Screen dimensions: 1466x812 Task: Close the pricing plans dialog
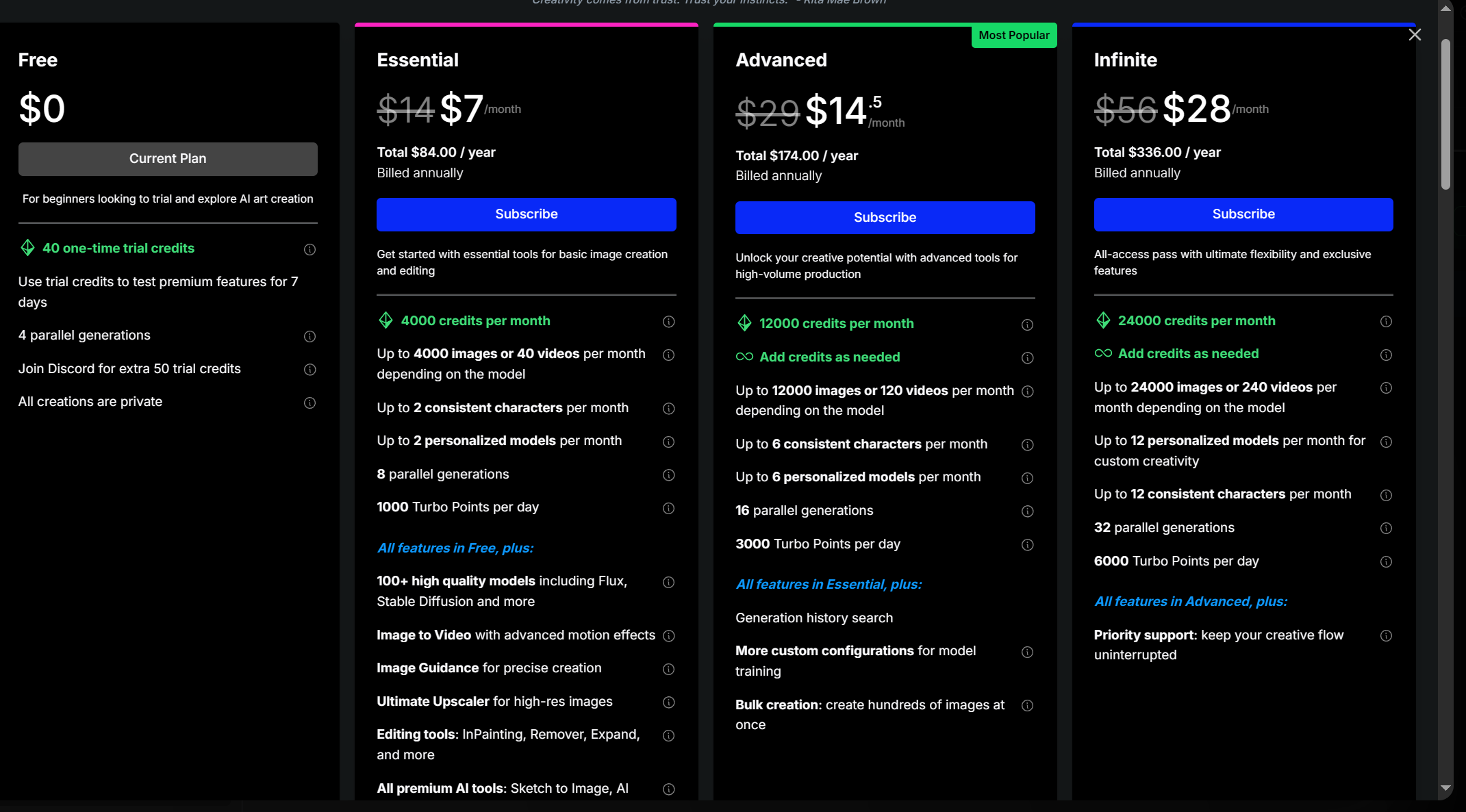[x=1415, y=35]
